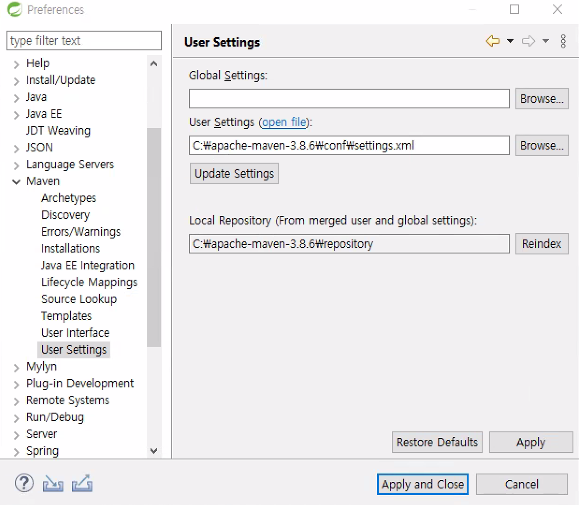579x505 pixels.
Task: Click the Help question mark icon
Action: point(24,483)
